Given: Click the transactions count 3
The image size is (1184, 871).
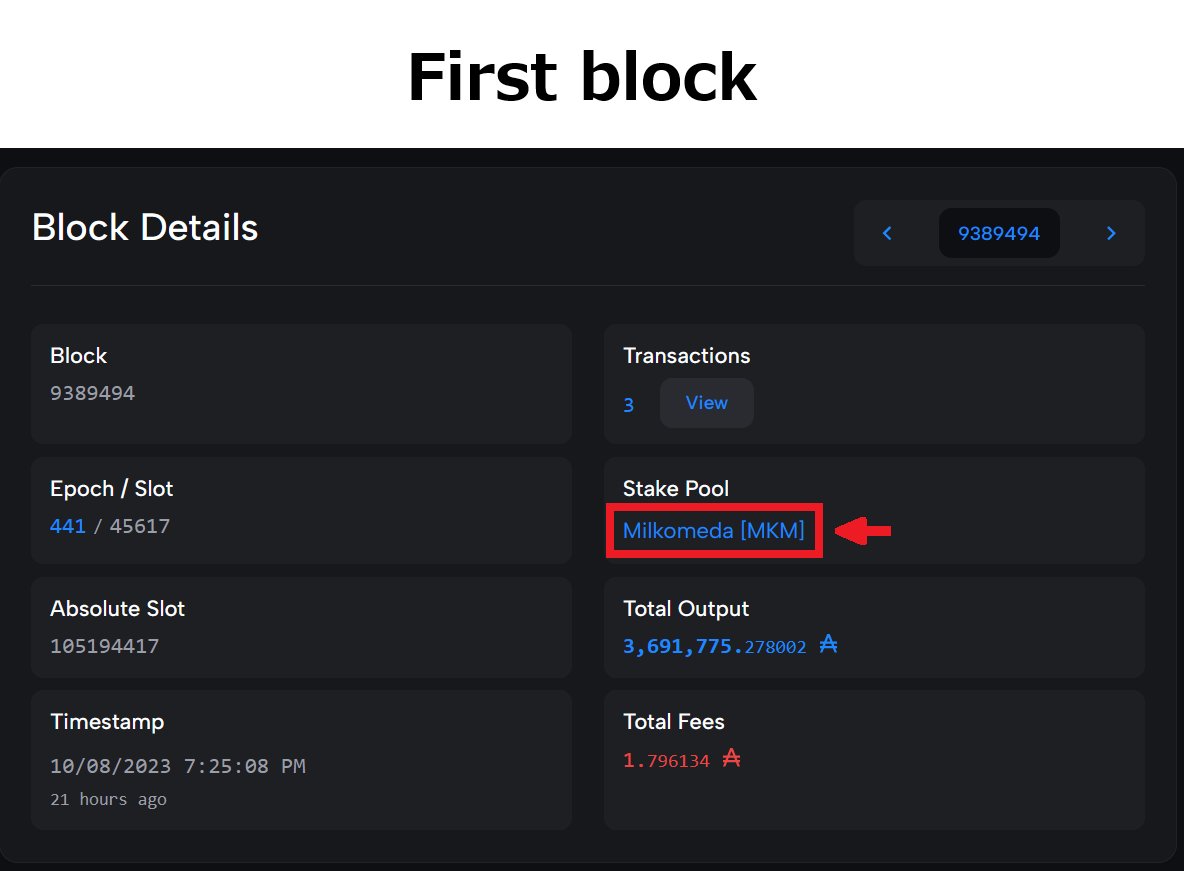Looking at the screenshot, I should pyautogui.click(x=628, y=405).
